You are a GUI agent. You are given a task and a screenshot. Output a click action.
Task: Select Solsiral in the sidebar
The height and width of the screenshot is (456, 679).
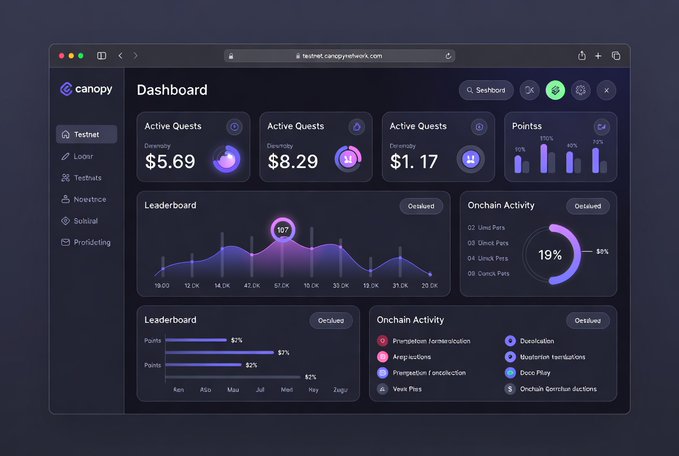click(79, 221)
